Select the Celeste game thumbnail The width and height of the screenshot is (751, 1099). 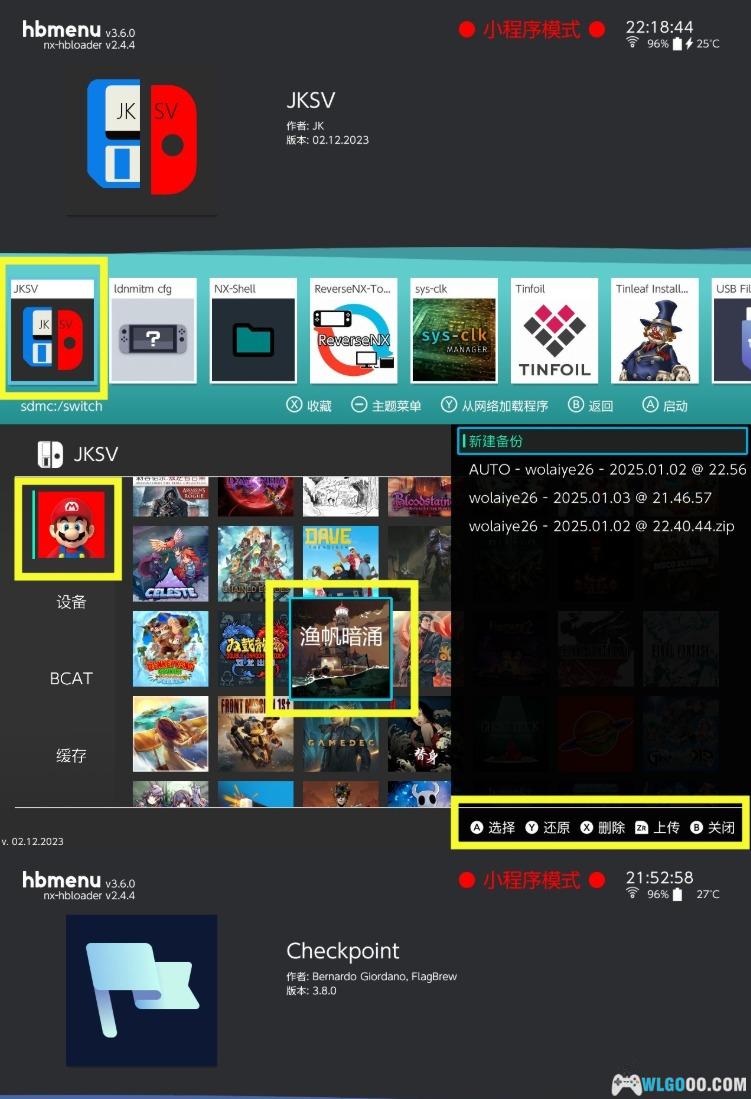pyautogui.click(x=170, y=564)
